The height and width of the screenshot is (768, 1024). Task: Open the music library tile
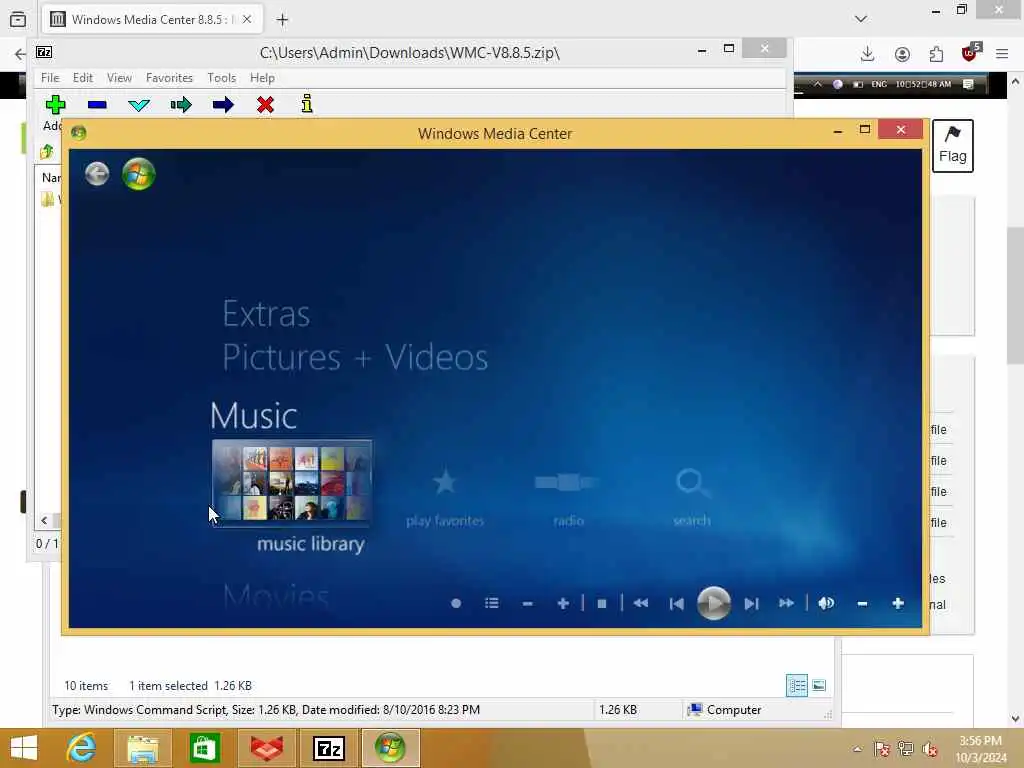pyautogui.click(x=292, y=483)
